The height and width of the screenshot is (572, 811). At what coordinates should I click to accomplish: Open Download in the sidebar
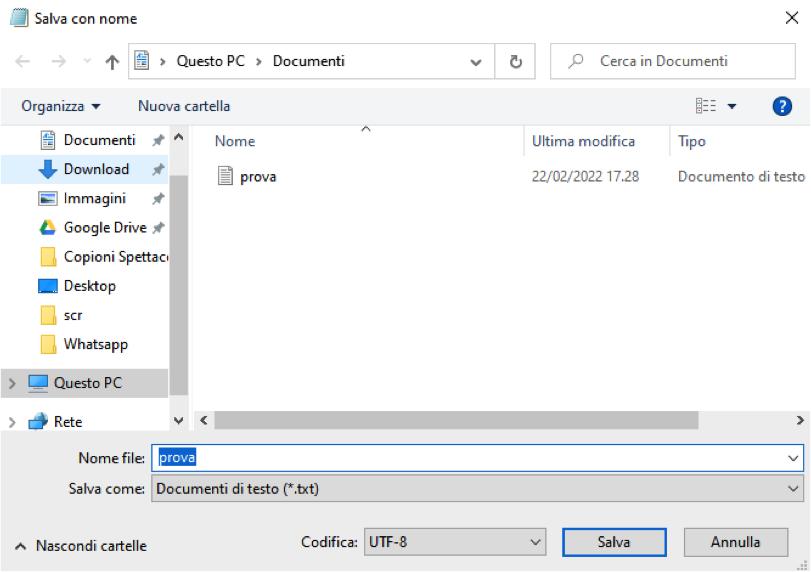[96, 169]
